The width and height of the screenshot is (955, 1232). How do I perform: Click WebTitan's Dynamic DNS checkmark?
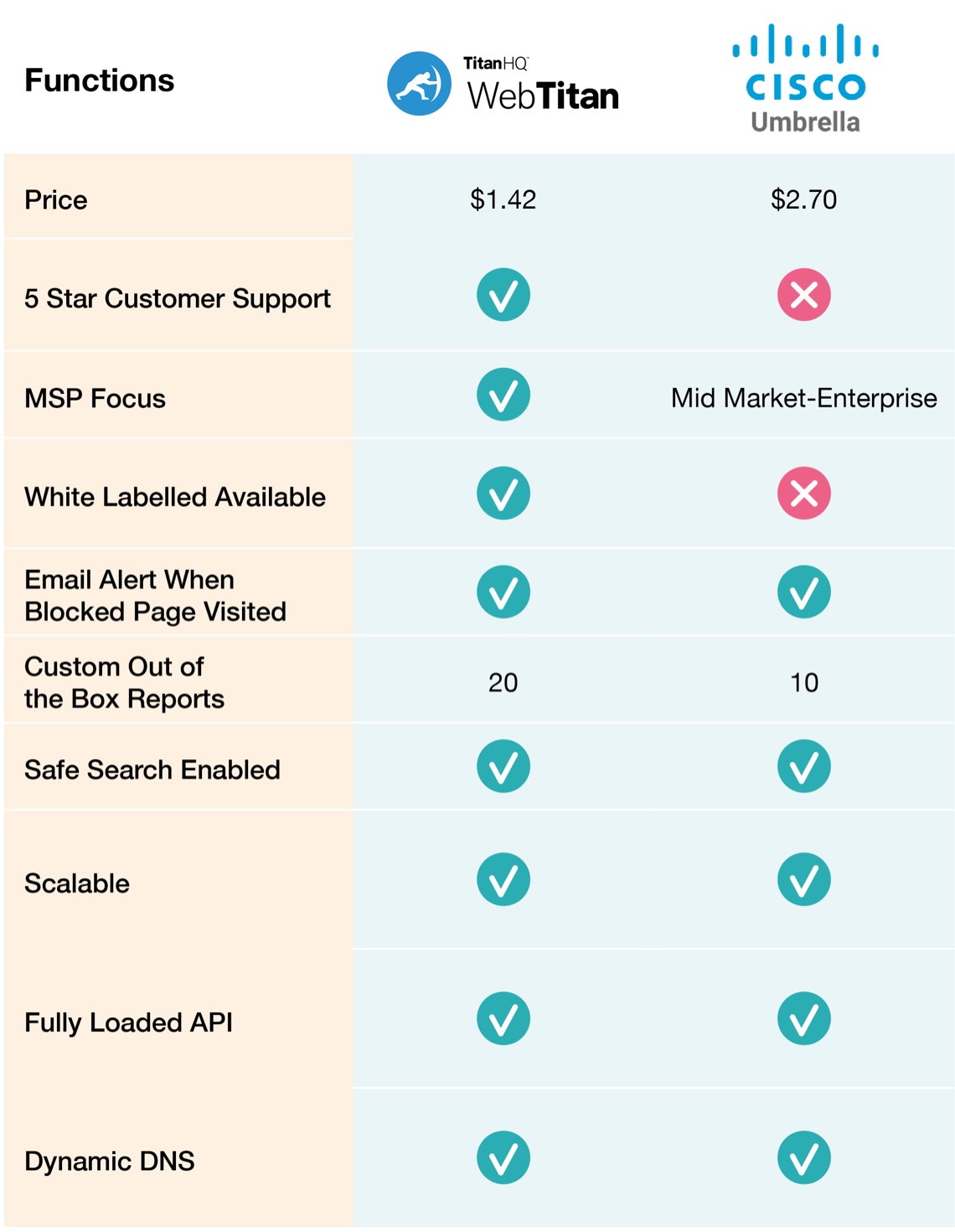click(x=503, y=1158)
